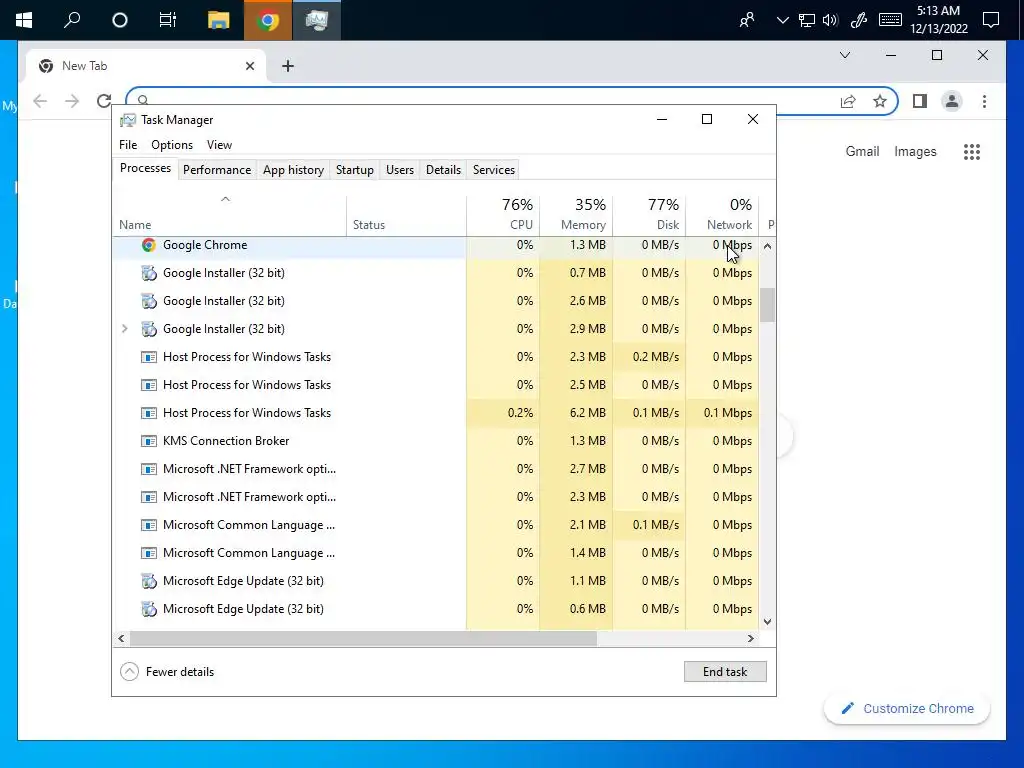Sort by Network column header
The image size is (1024, 768).
point(722,216)
